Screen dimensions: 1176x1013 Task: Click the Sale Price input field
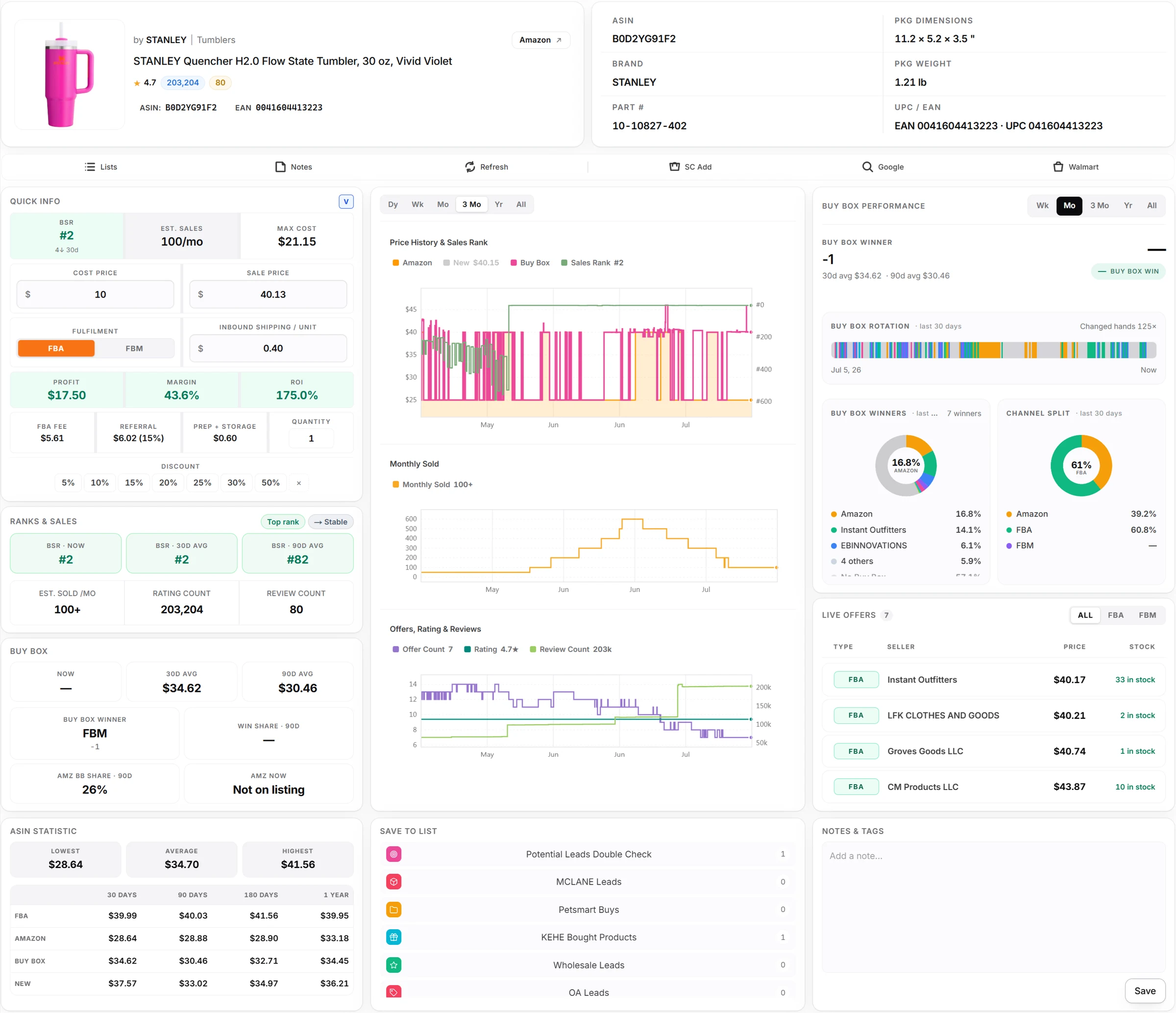point(268,295)
